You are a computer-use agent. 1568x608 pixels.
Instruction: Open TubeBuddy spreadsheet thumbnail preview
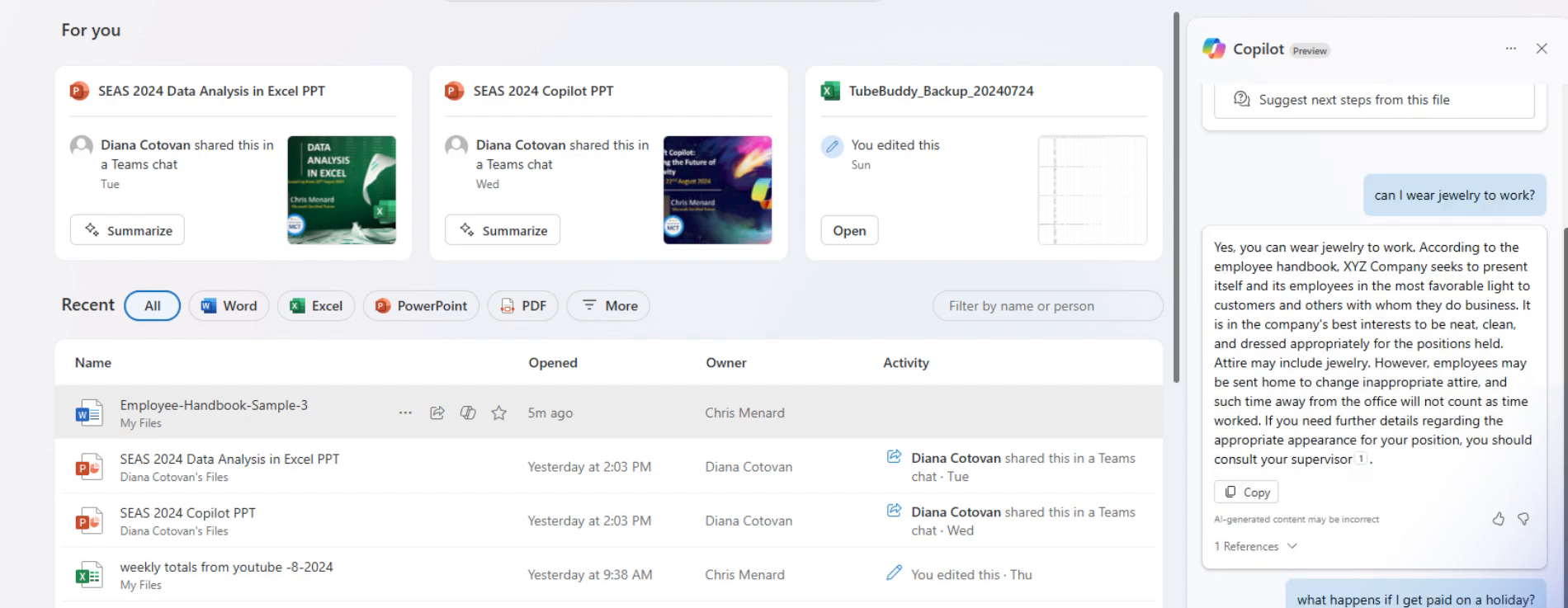point(1092,190)
